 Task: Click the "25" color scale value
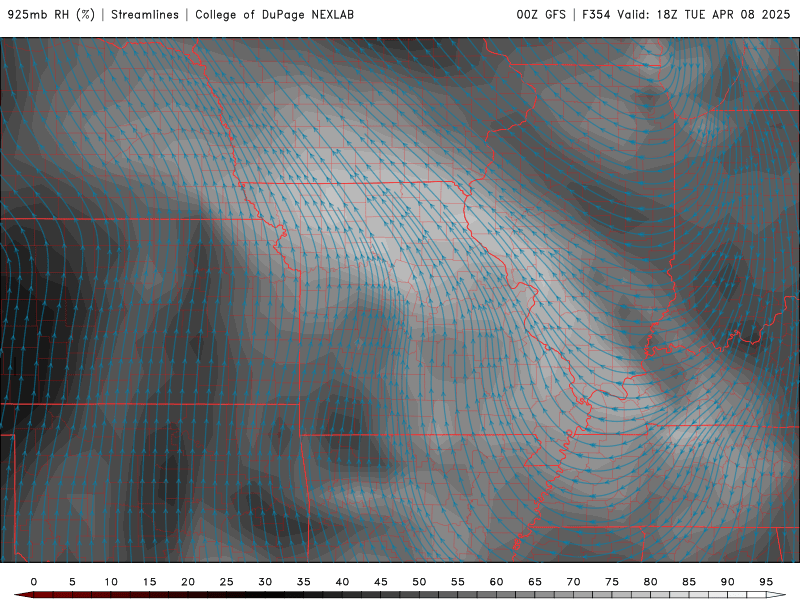click(x=227, y=582)
